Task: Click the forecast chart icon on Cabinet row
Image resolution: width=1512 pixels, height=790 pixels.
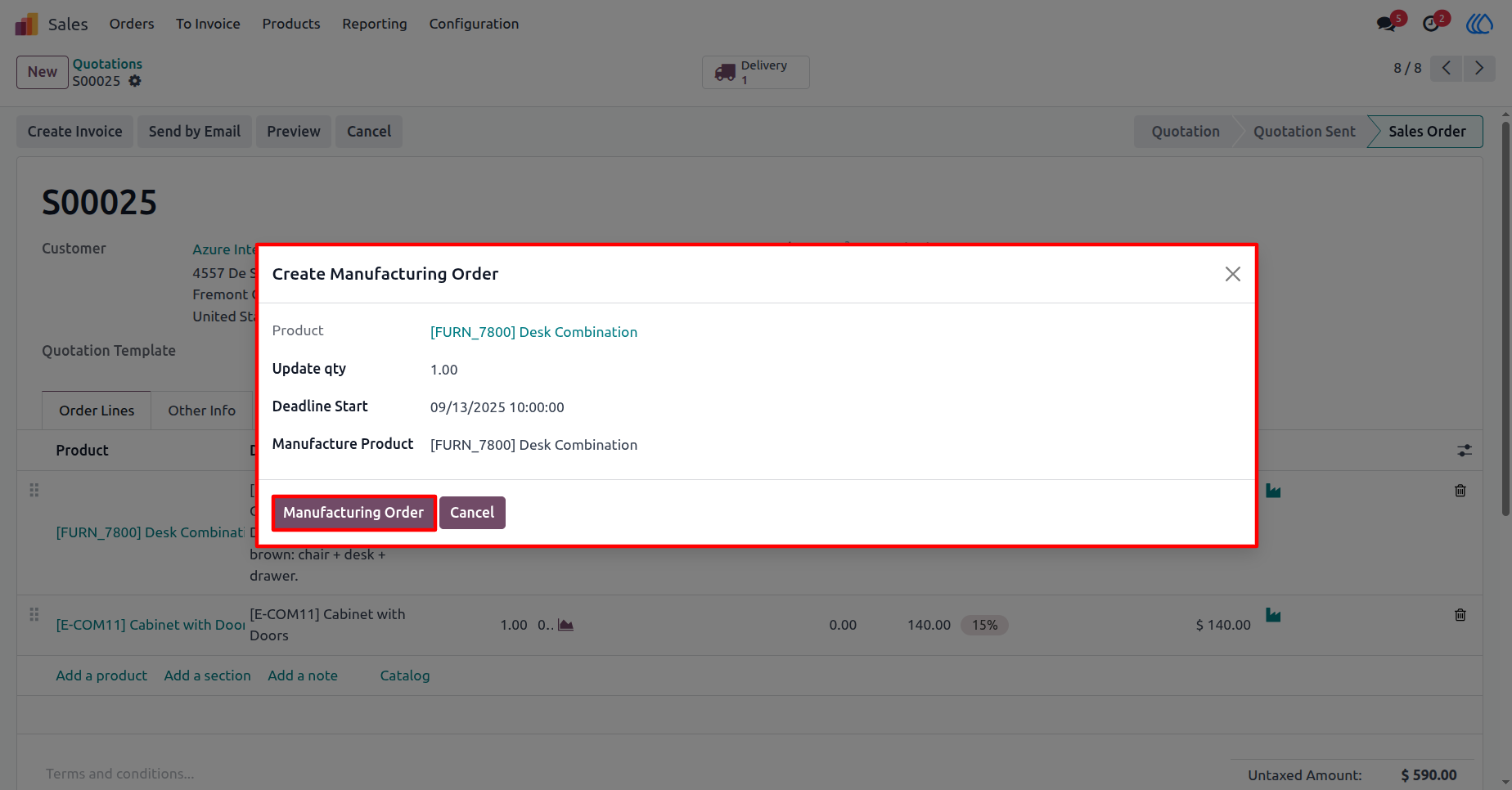Action: (x=565, y=625)
